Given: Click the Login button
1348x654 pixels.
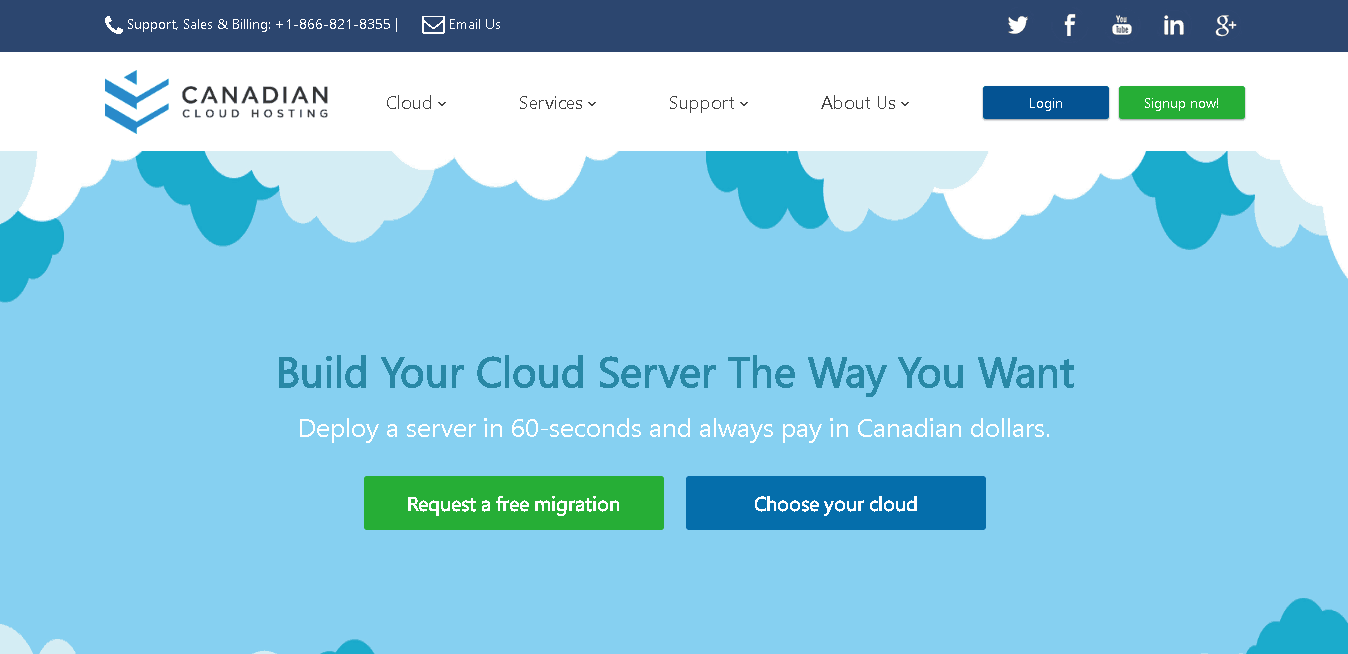Looking at the screenshot, I should (x=1046, y=103).
